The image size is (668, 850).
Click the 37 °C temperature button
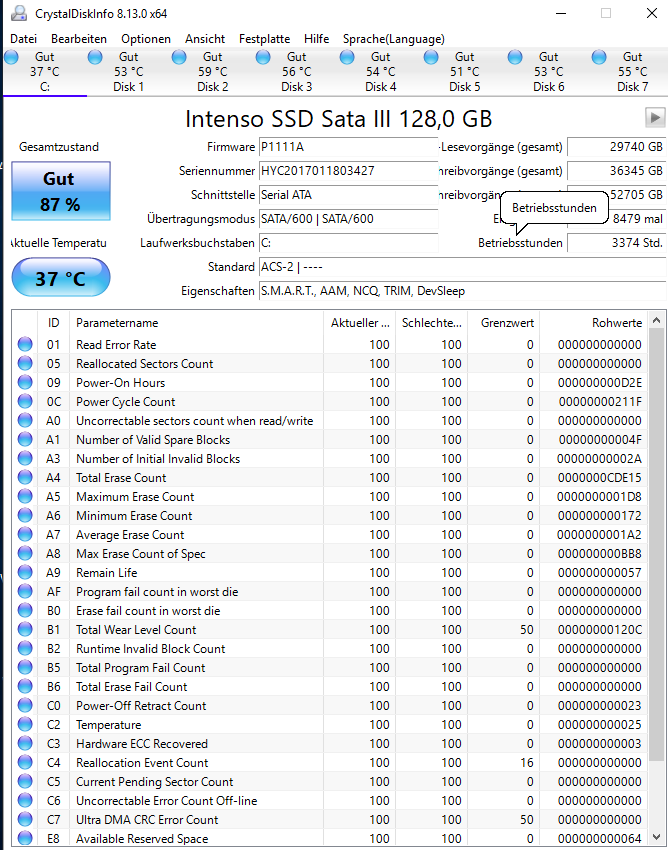click(61, 278)
